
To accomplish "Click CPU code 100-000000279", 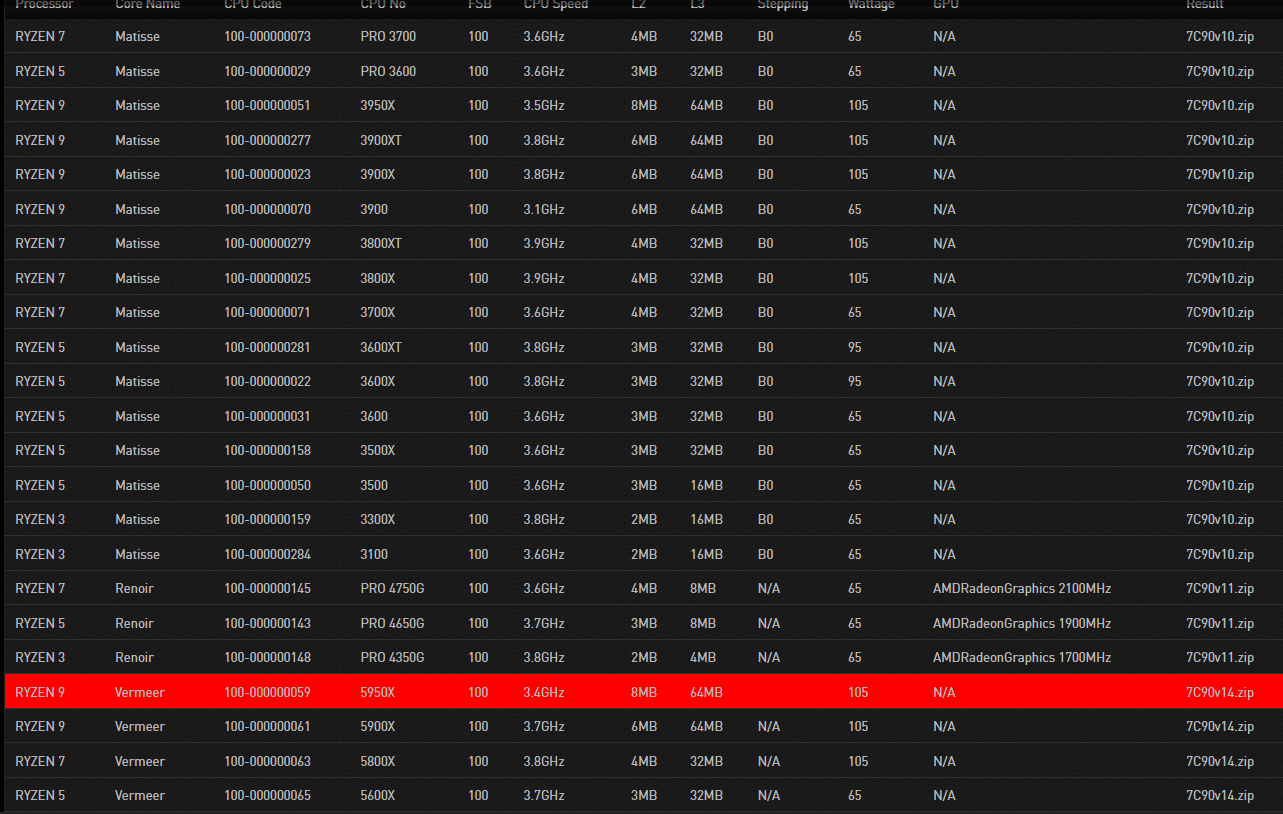I will pyautogui.click(x=267, y=243).
